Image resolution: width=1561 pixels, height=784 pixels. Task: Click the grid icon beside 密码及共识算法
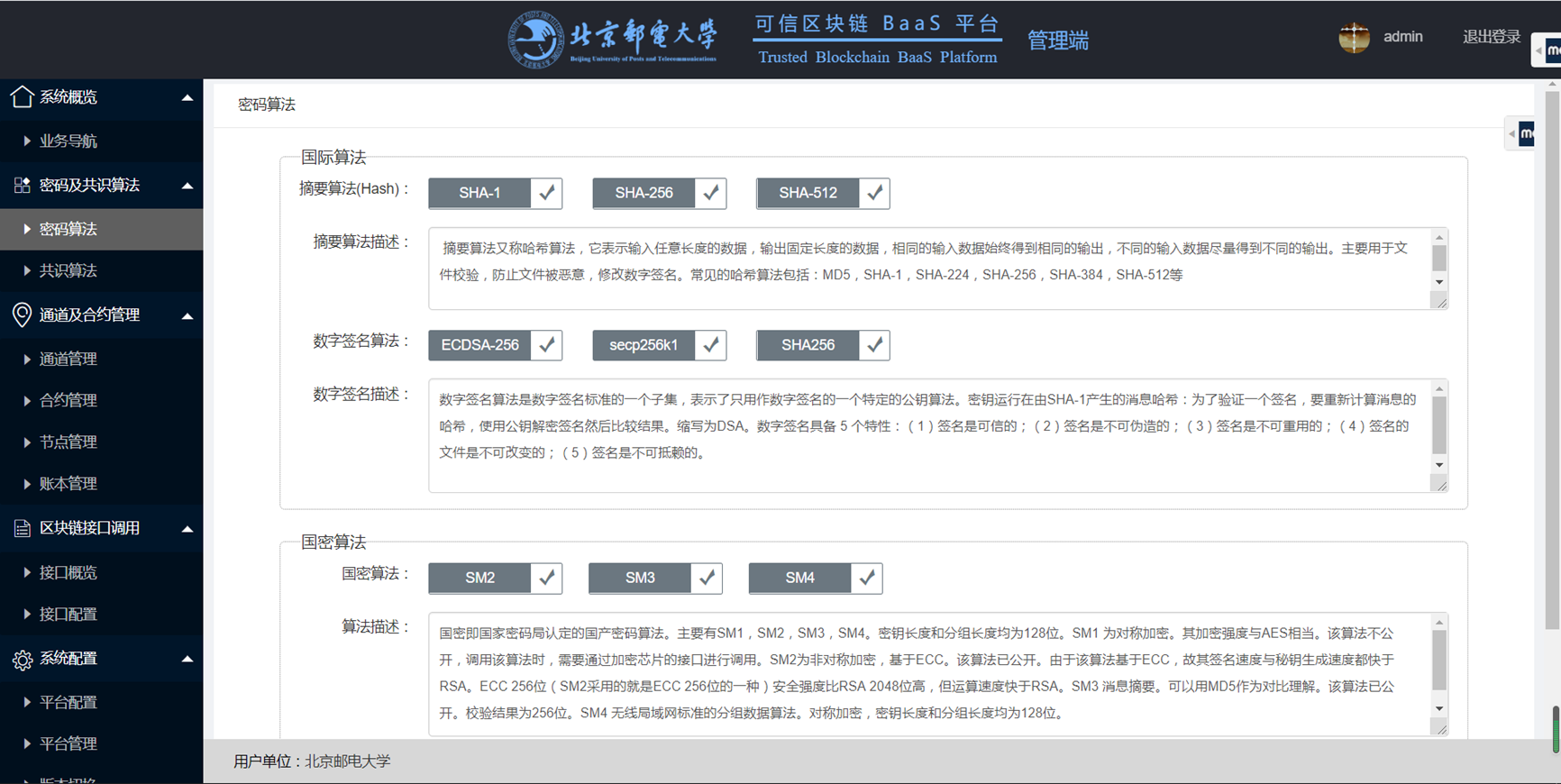point(22,185)
